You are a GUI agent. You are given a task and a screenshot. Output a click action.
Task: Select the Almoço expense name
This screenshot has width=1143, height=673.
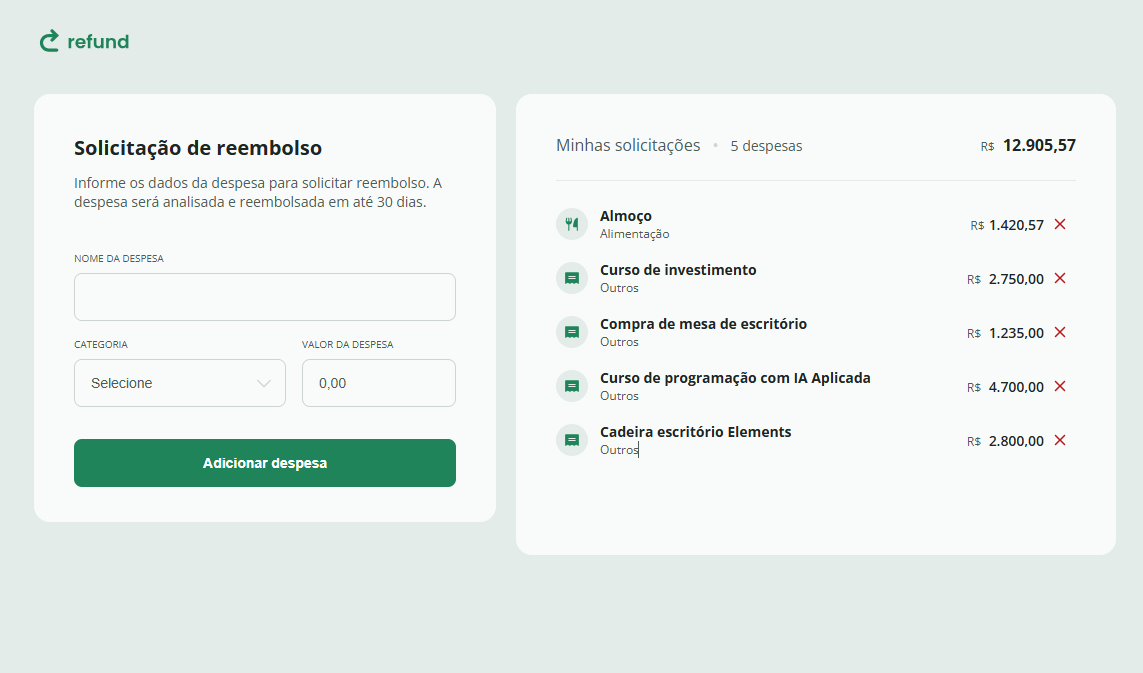coord(625,216)
